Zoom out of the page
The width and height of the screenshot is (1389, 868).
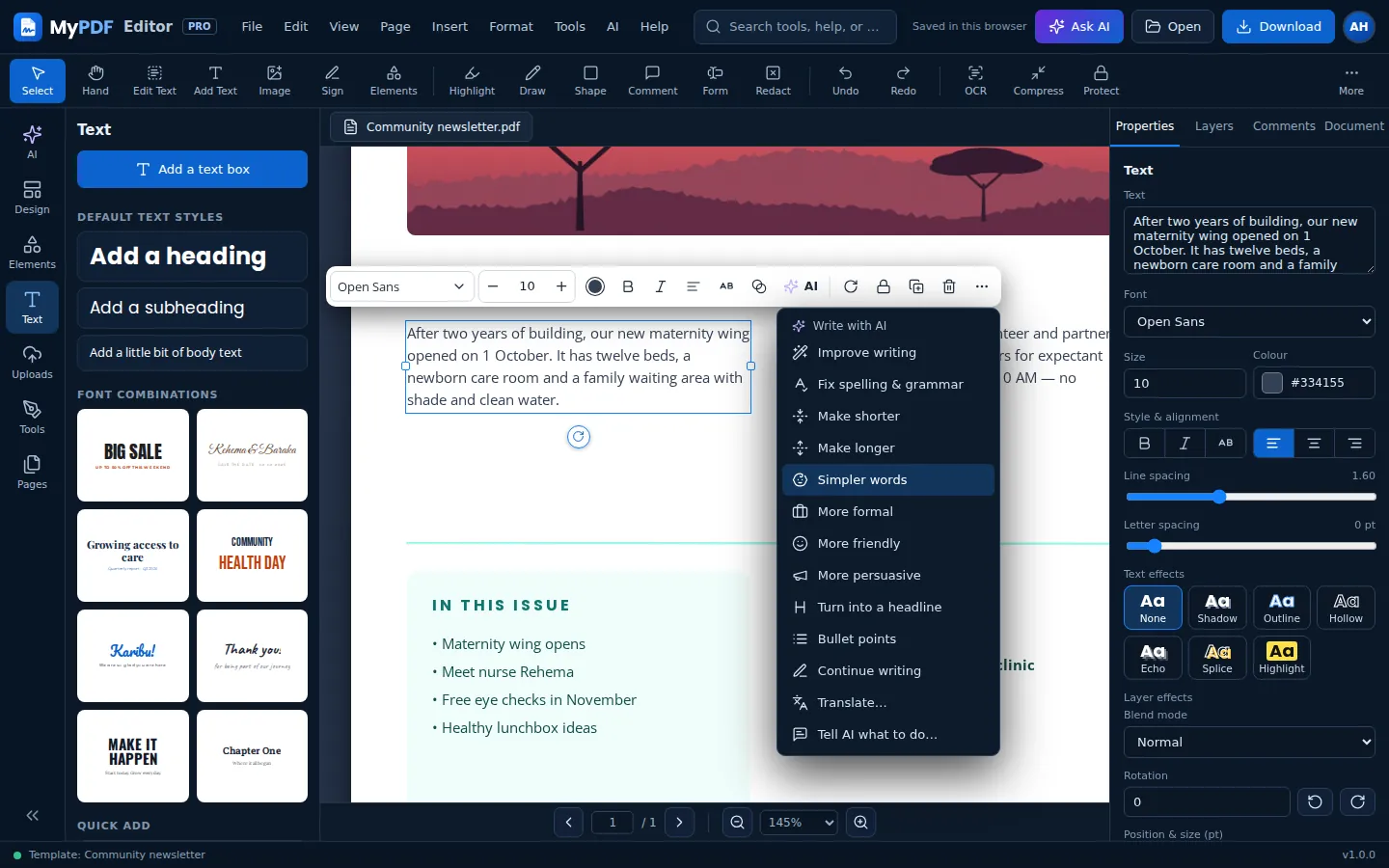click(x=738, y=823)
